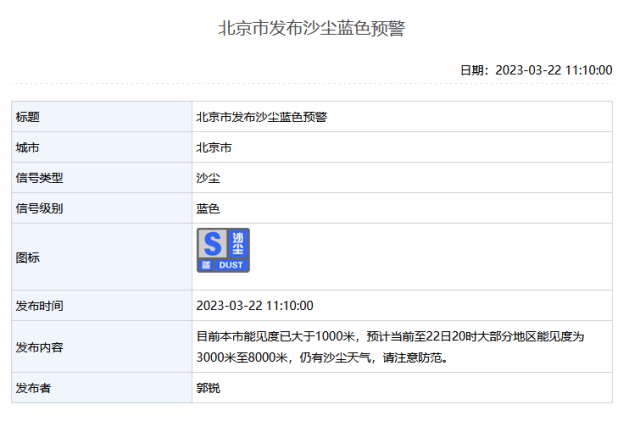Select the publisher name 郭锐
Screen dimensions: 640x421
pos(208,387)
